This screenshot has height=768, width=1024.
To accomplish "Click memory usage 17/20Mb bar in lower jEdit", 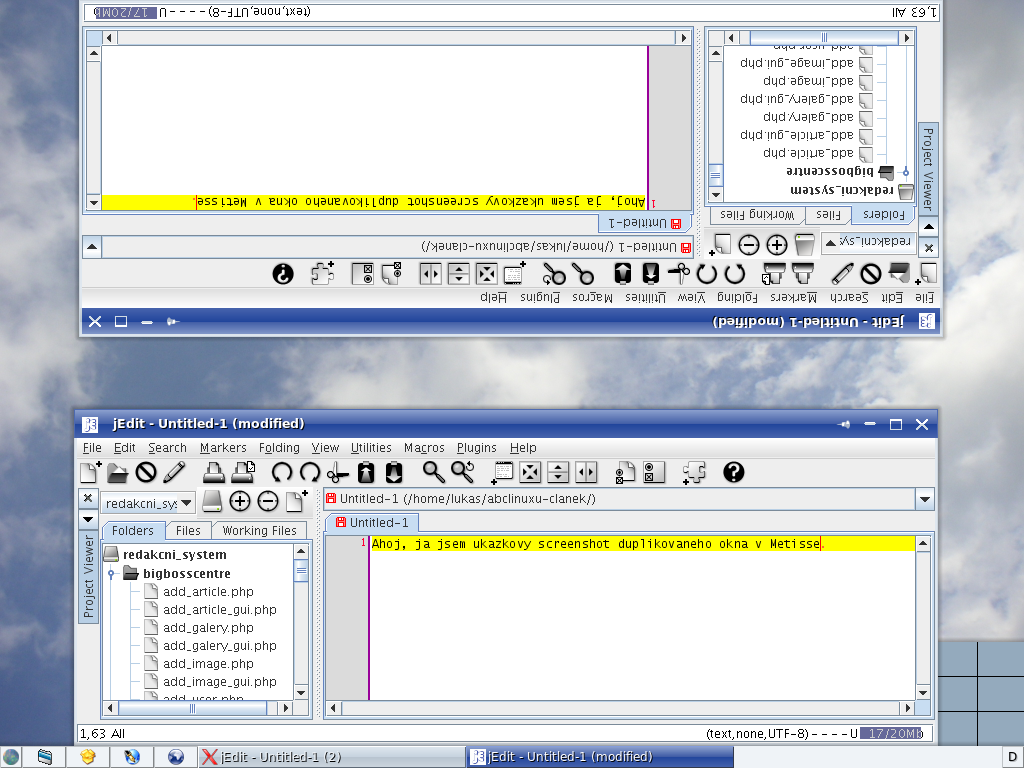I will (x=891, y=733).
